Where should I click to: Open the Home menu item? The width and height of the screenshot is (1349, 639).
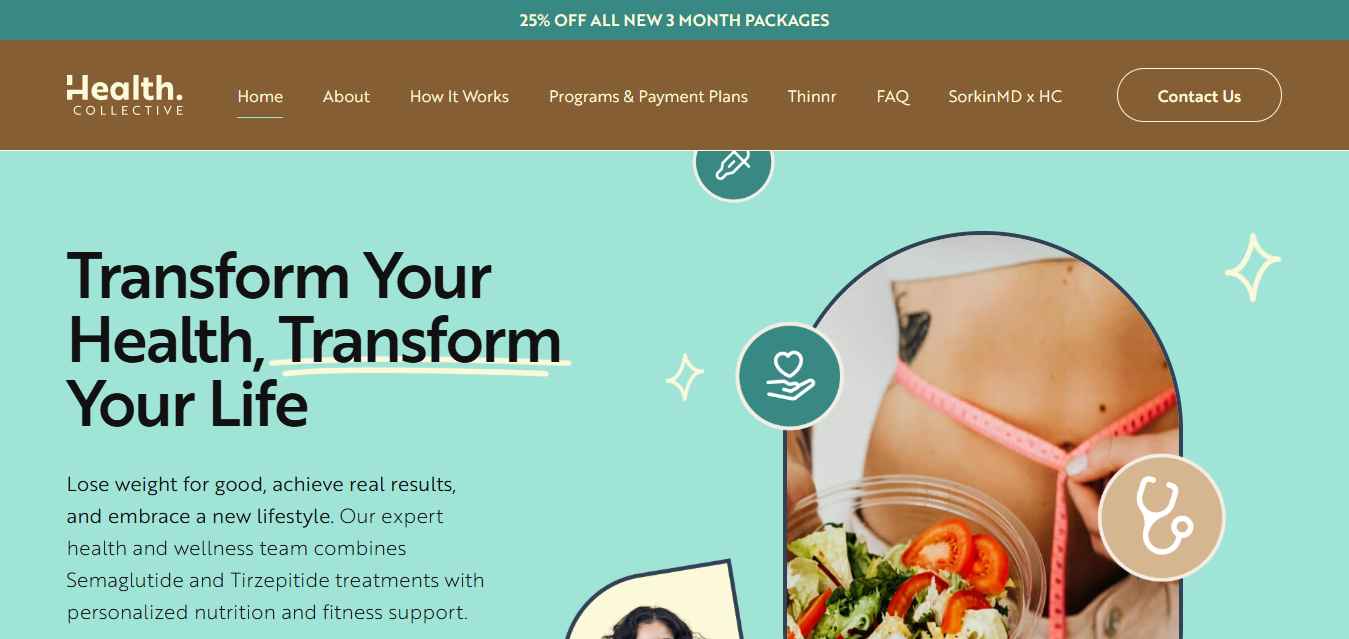[x=260, y=97]
